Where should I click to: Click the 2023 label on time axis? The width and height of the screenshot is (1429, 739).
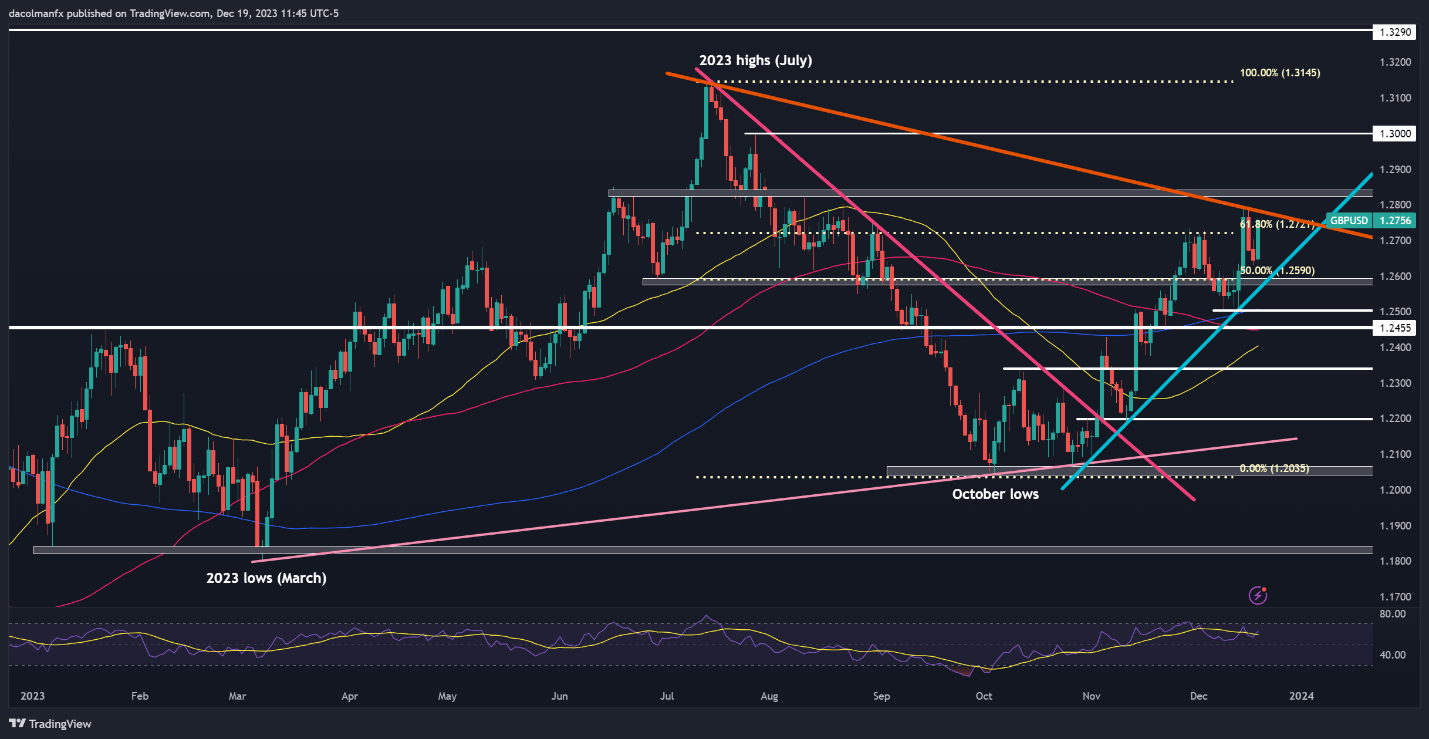[33, 694]
